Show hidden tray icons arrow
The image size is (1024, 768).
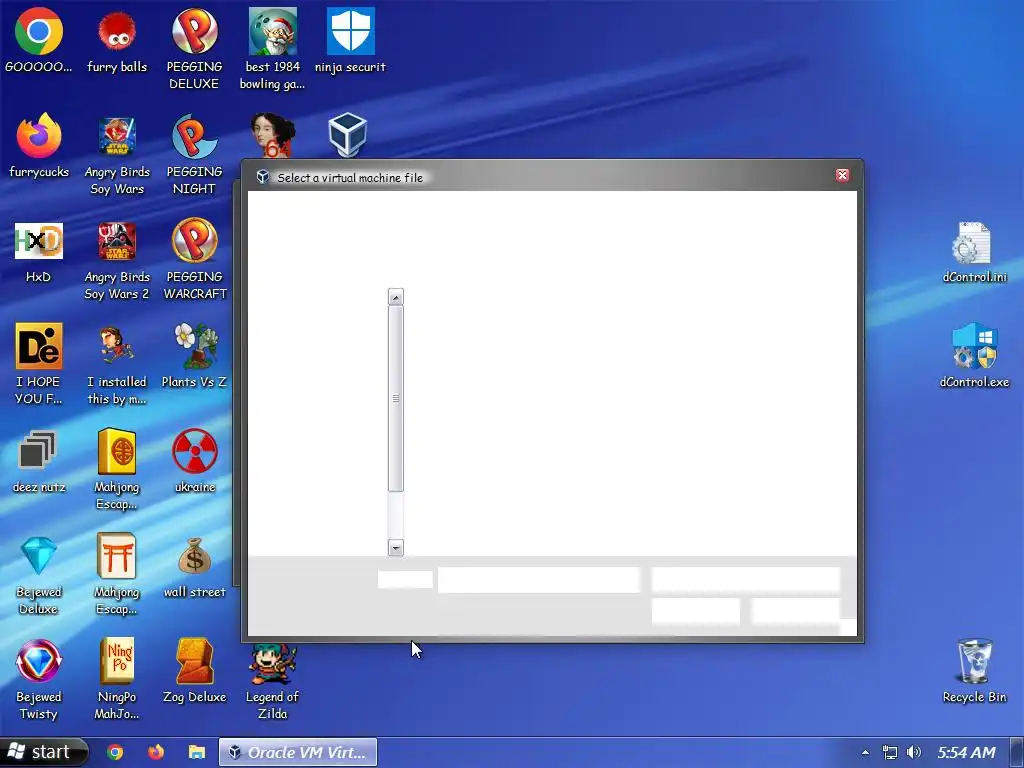pos(865,752)
